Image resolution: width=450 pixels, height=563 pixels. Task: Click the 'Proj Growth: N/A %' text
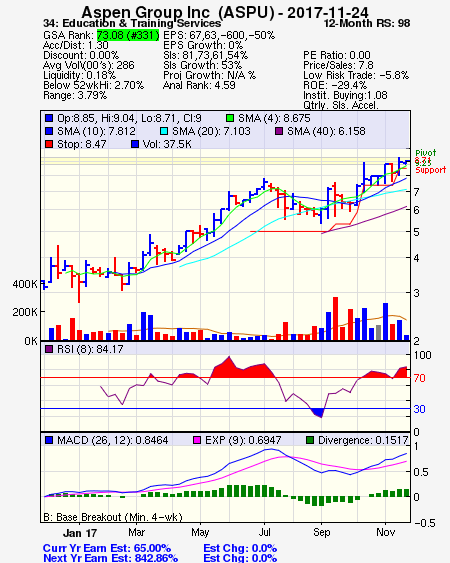point(209,75)
